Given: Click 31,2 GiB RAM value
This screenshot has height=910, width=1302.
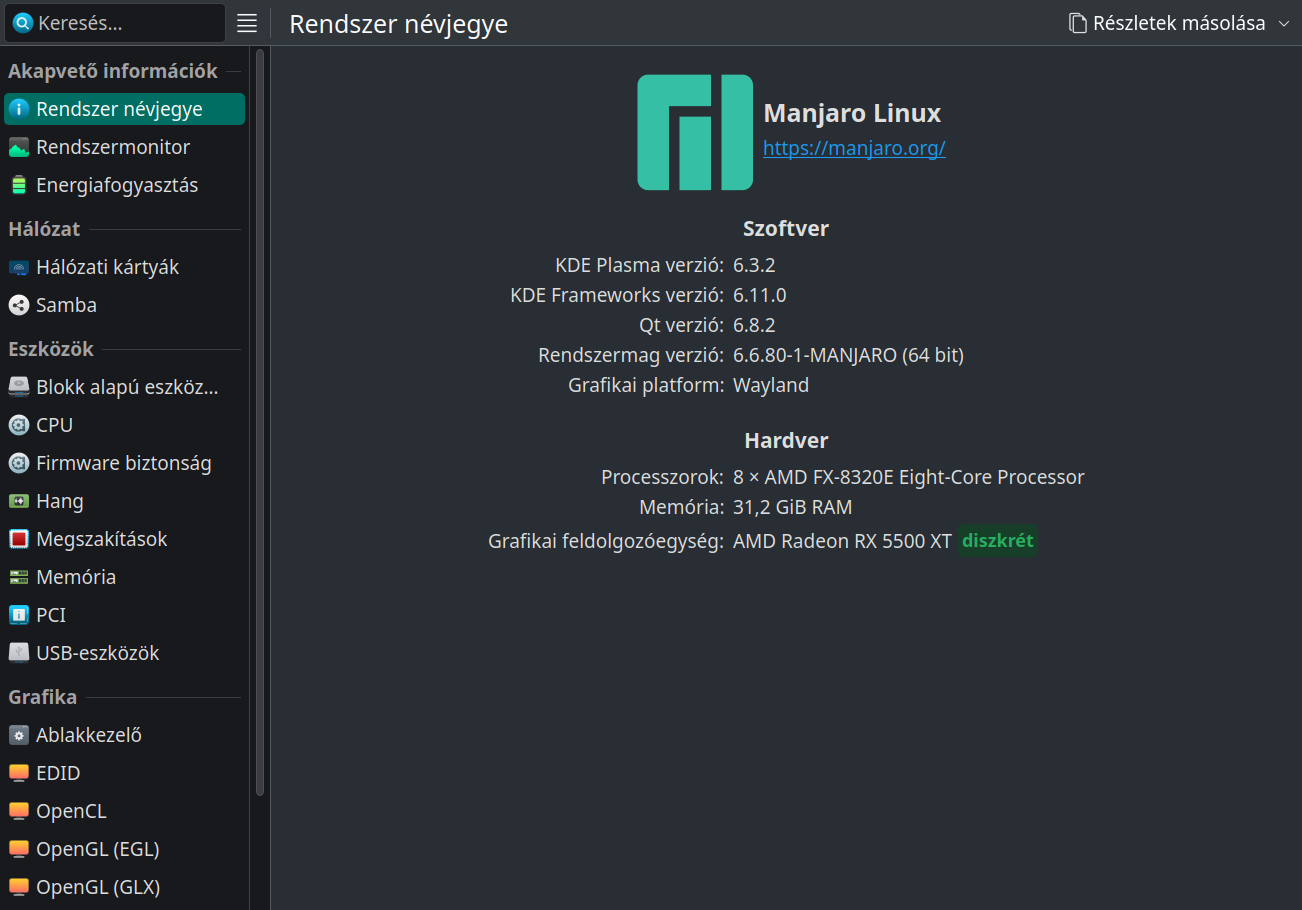Looking at the screenshot, I should tap(793, 507).
